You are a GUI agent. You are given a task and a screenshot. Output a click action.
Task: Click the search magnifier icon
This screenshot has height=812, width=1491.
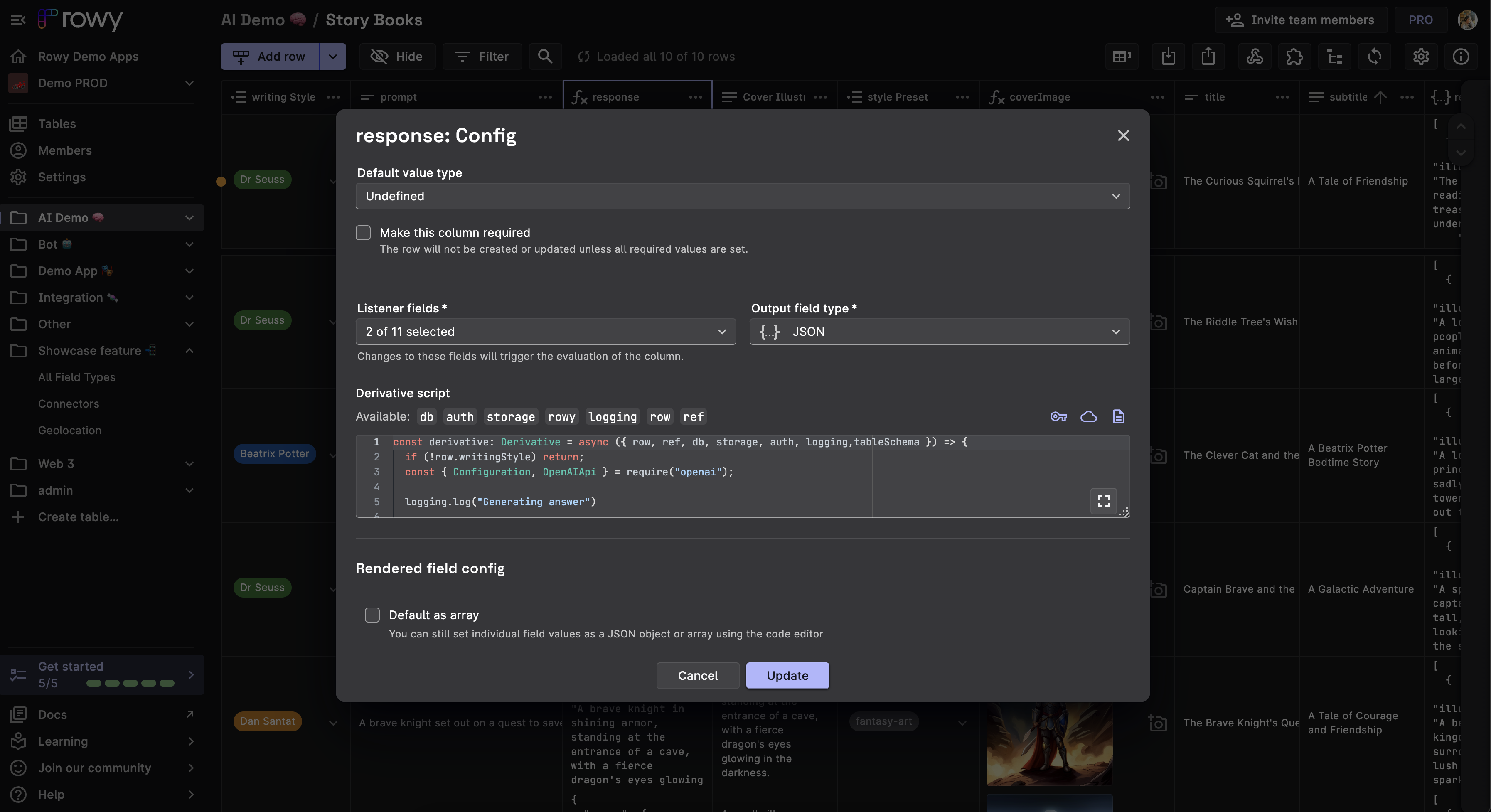pos(545,57)
